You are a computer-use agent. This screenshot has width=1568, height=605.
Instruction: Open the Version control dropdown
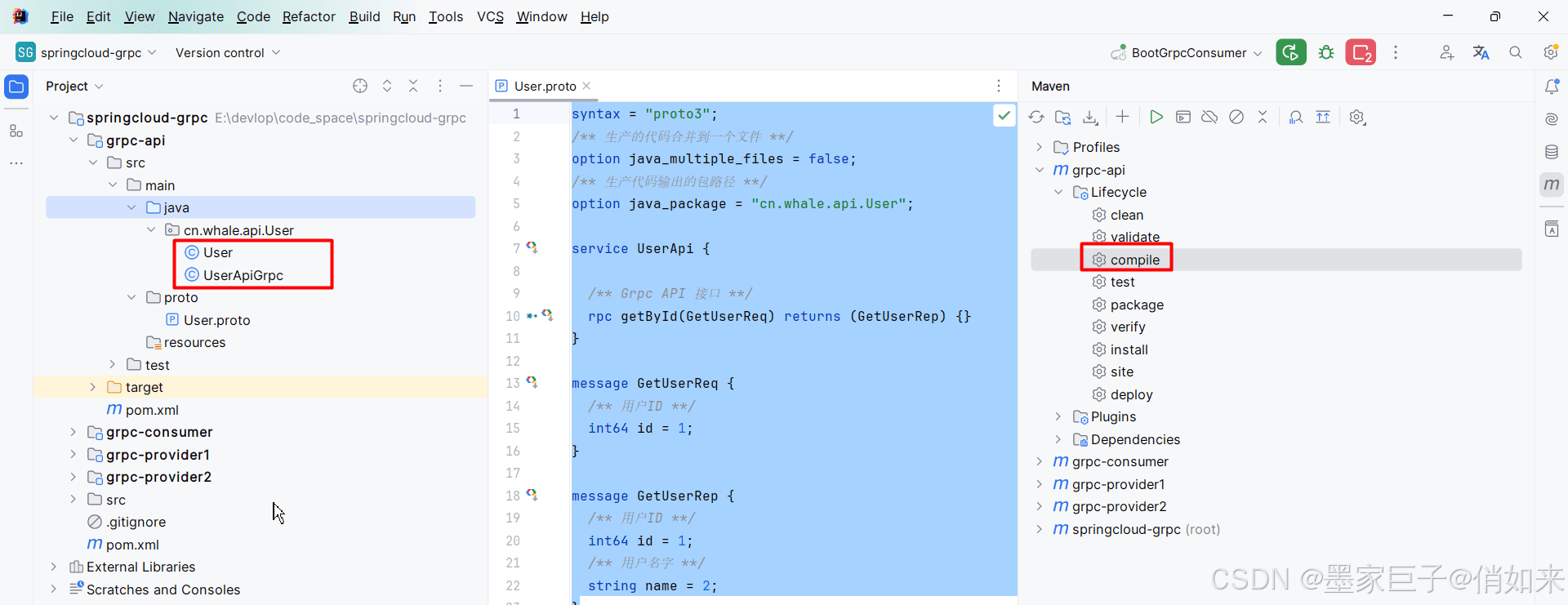pyautogui.click(x=228, y=53)
